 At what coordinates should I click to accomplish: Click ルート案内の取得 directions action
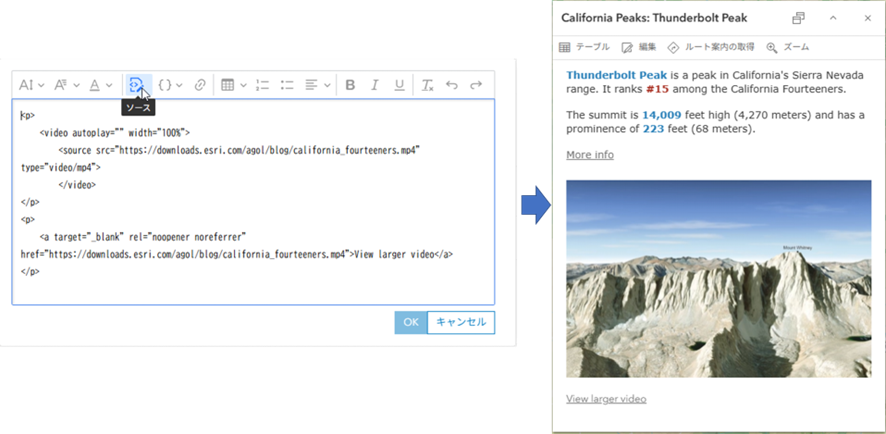[x=711, y=47]
